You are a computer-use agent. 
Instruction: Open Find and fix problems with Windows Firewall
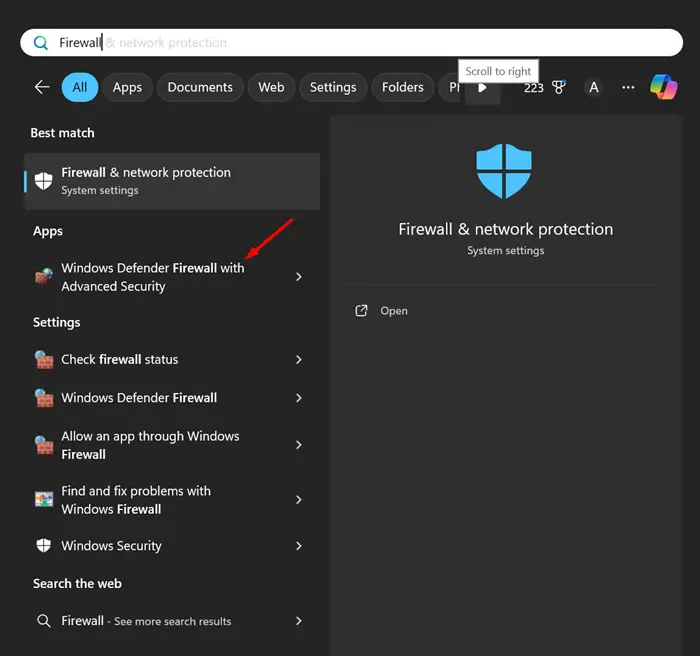point(170,500)
